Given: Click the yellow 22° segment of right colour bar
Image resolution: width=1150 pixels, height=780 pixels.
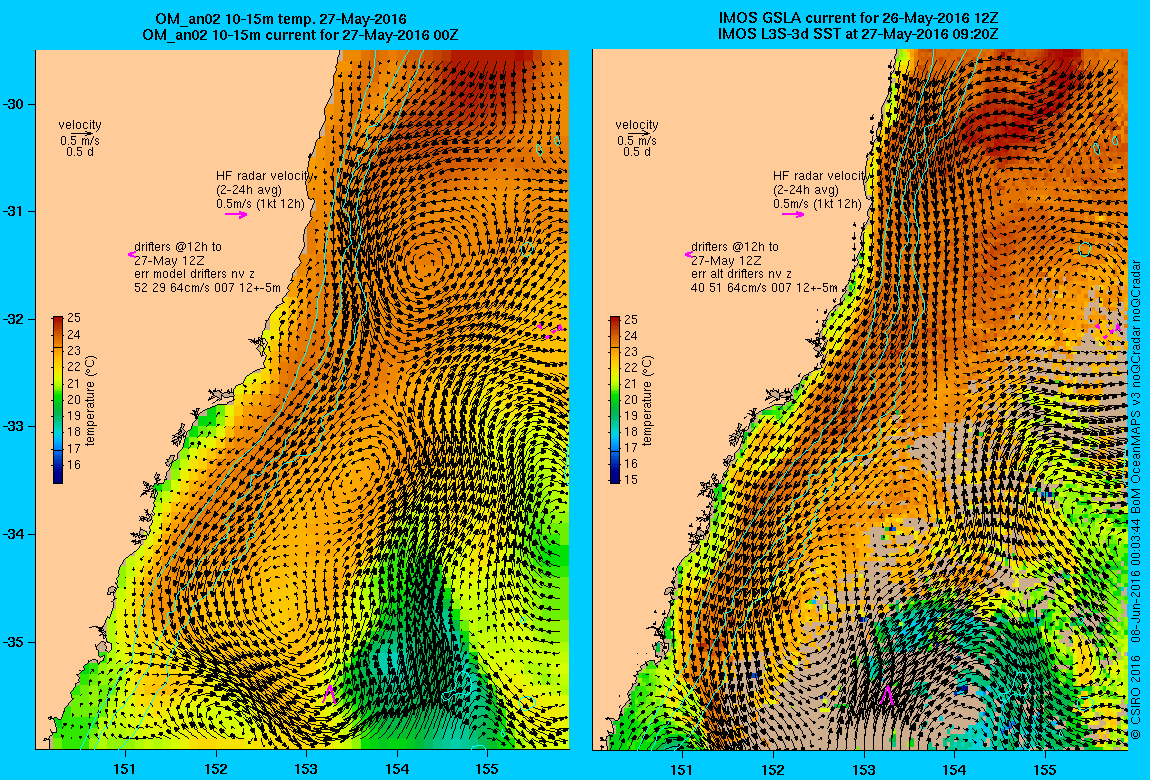Looking at the screenshot, I should [615, 368].
